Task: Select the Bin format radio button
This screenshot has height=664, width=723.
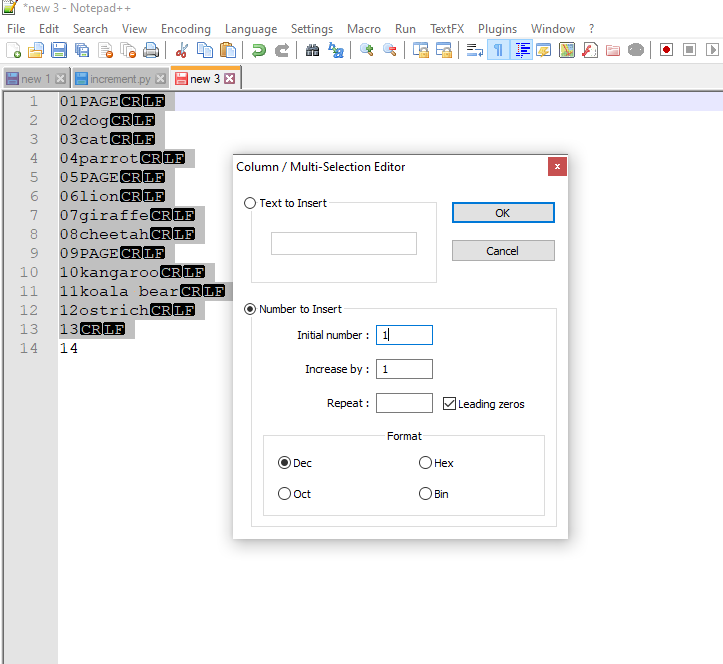Action: click(x=425, y=494)
